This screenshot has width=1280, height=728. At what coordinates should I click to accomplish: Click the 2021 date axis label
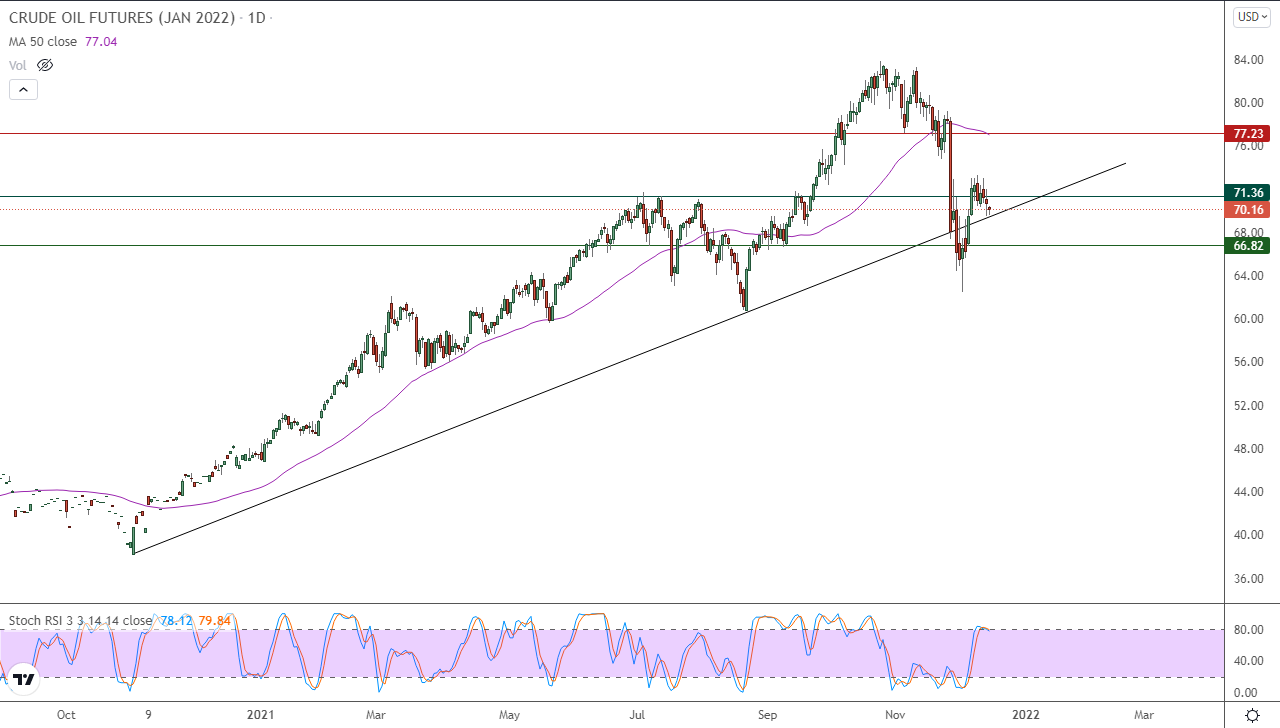[260, 715]
